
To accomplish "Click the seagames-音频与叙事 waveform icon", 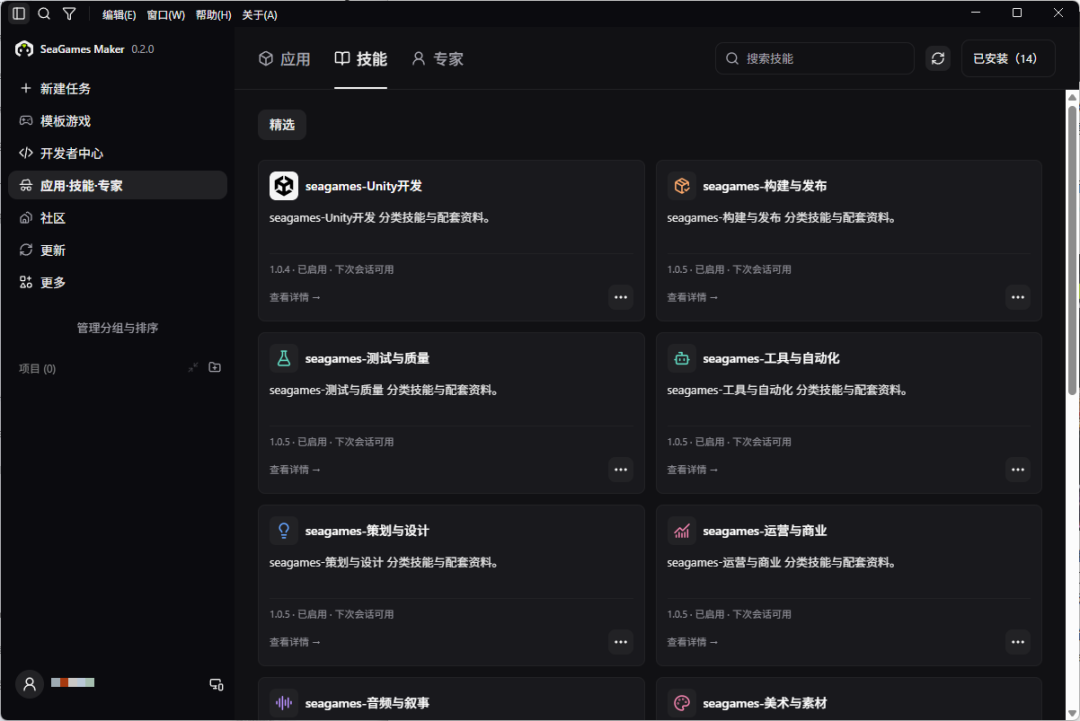I will point(284,702).
